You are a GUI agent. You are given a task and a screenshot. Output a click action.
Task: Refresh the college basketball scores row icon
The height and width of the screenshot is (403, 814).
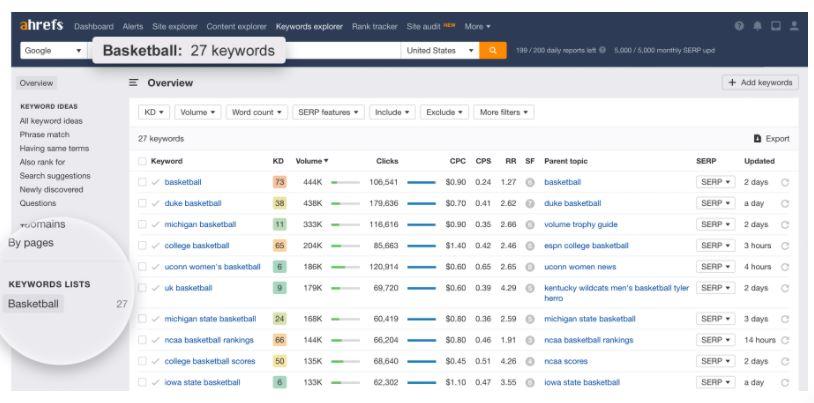click(785, 361)
